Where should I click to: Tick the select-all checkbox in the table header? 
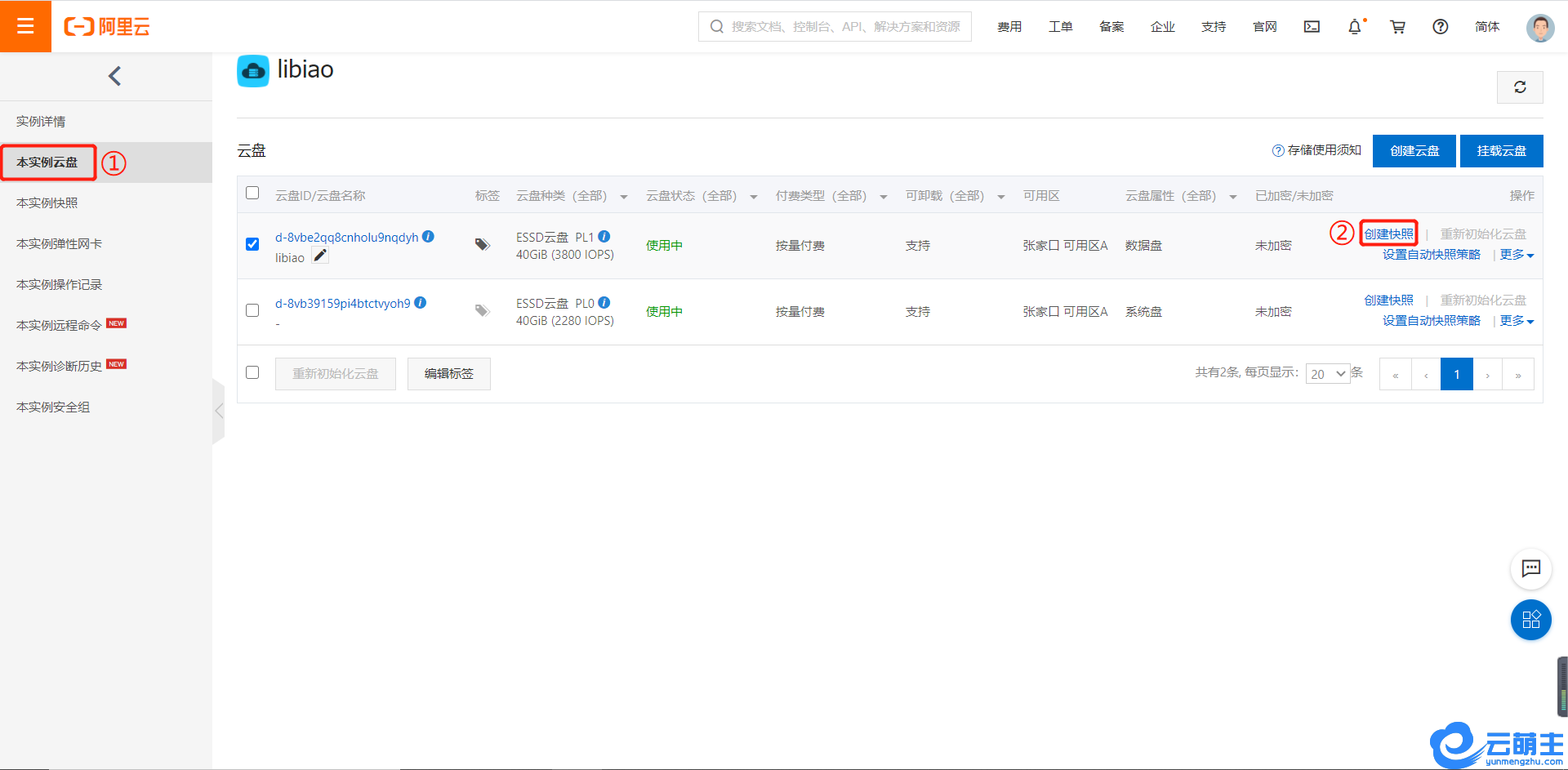click(x=252, y=194)
